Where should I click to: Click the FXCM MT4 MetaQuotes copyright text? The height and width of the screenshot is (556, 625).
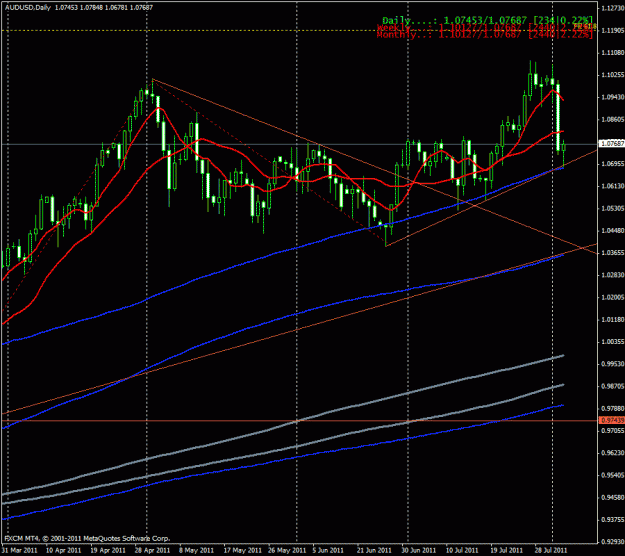click(x=87, y=538)
